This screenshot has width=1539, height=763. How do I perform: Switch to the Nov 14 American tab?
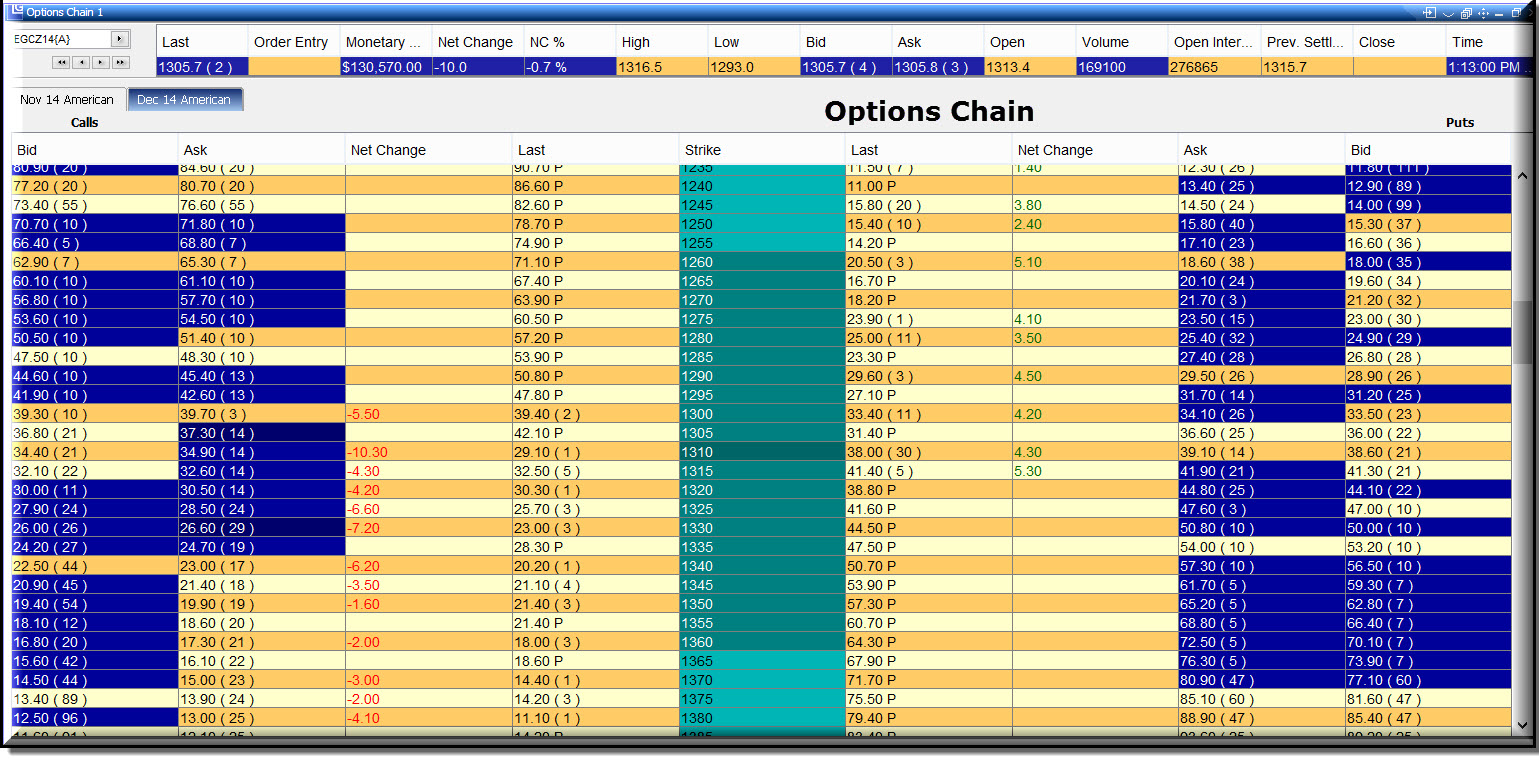pos(66,100)
